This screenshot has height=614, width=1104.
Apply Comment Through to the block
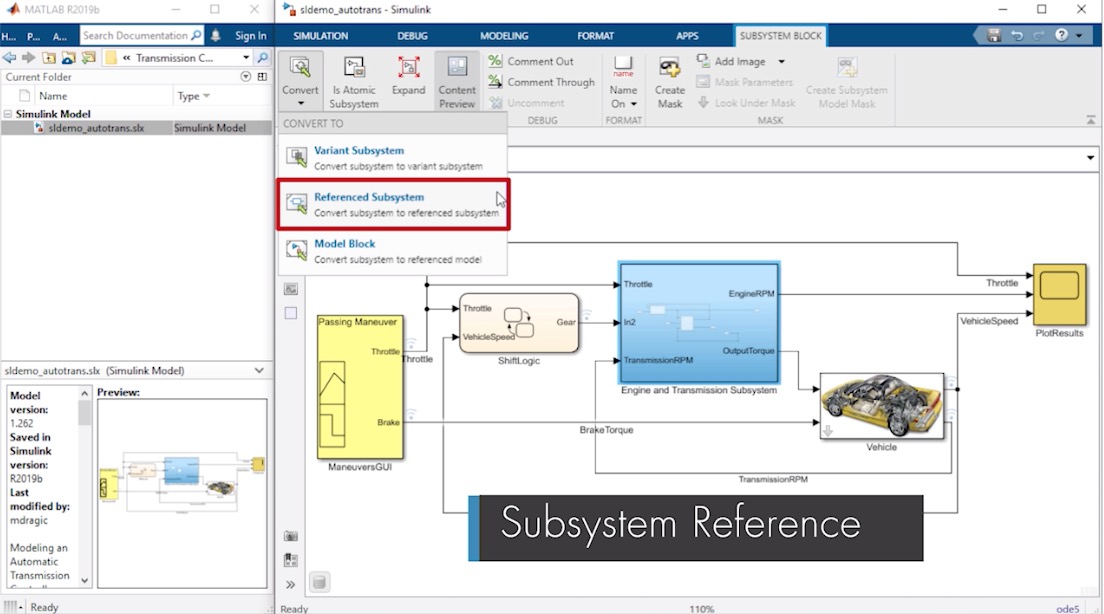point(542,82)
